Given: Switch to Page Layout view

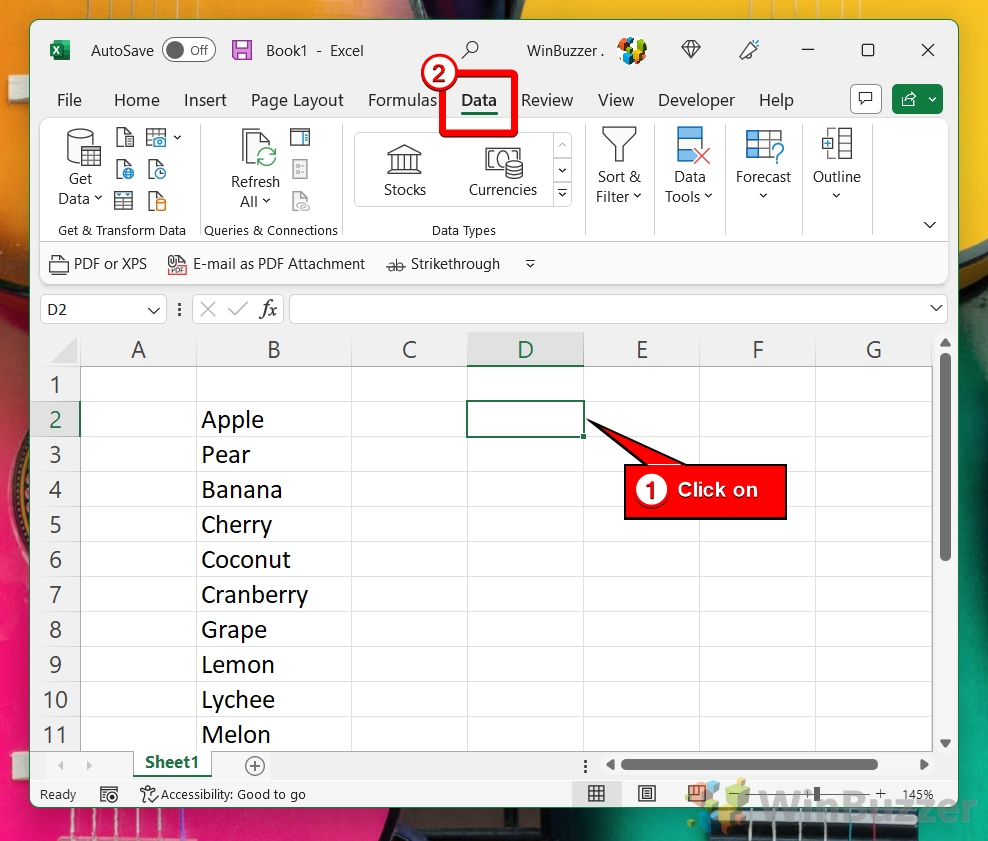Looking at the screenshot, I should (x=646, y=794).
